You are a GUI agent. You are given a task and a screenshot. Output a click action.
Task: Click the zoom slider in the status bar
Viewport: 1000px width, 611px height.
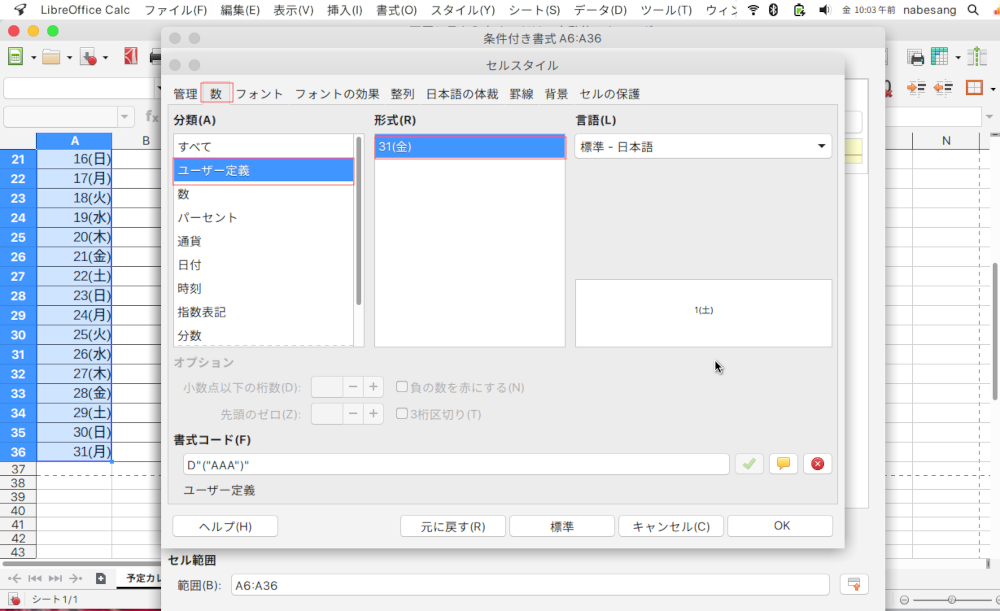(x=950, y=599)
